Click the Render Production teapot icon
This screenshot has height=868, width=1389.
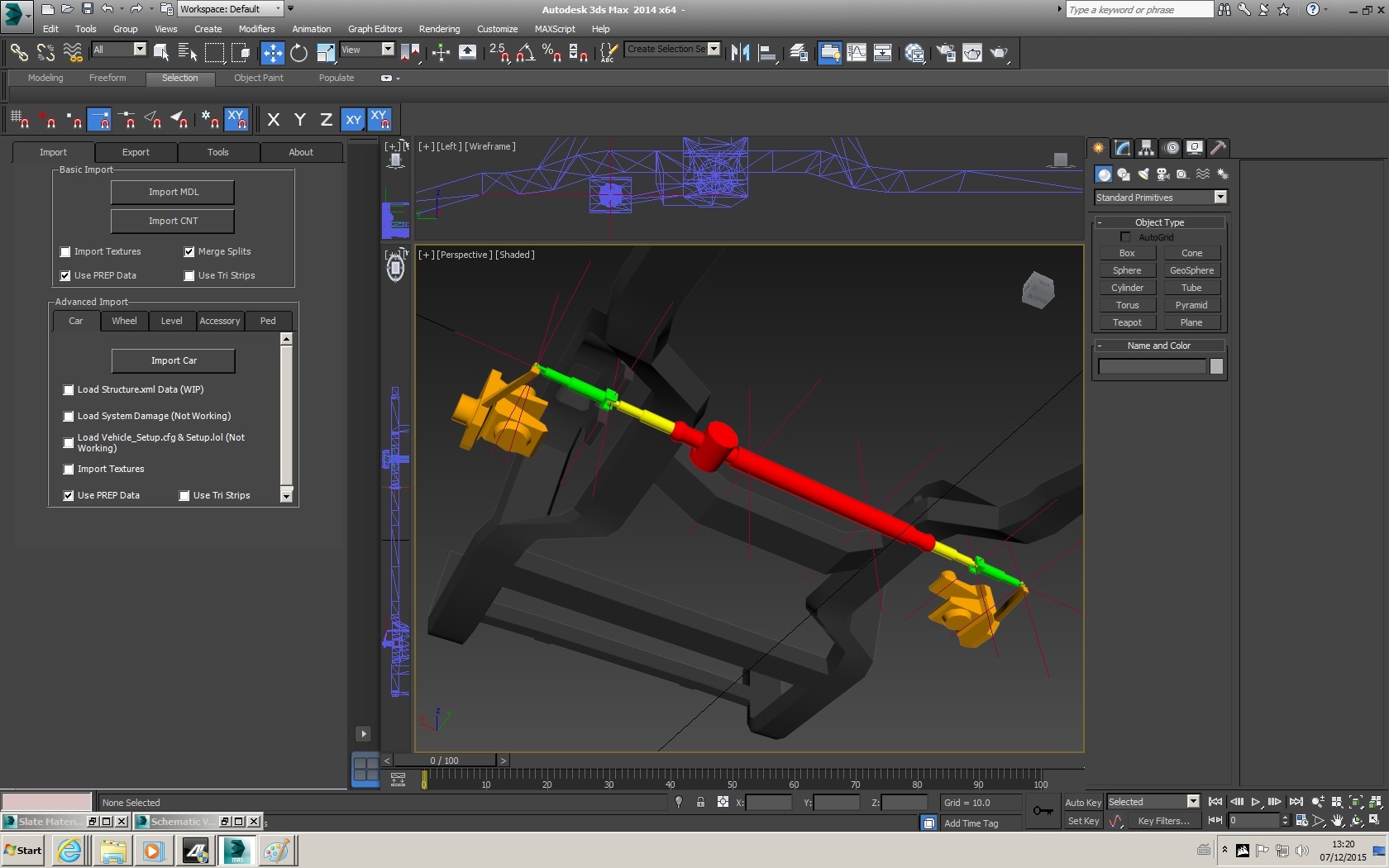pyautogui.click(x=1000, y=53)
